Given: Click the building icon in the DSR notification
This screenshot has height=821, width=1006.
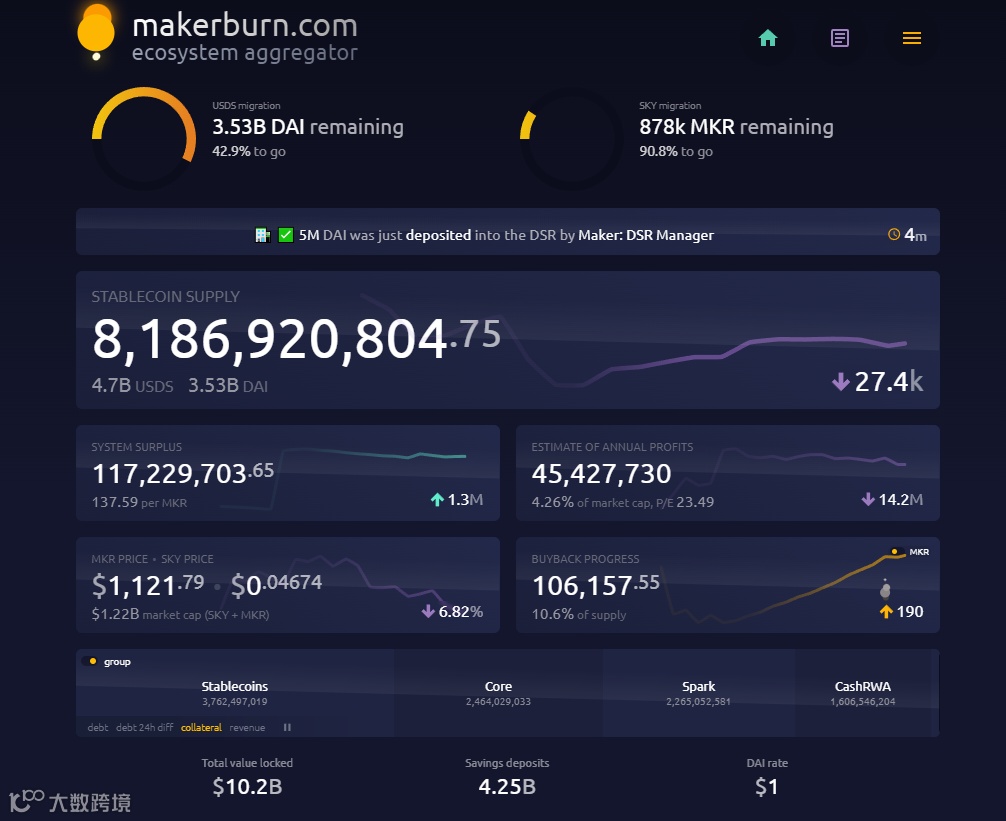Looking at the screenshot, I should 262,235.
